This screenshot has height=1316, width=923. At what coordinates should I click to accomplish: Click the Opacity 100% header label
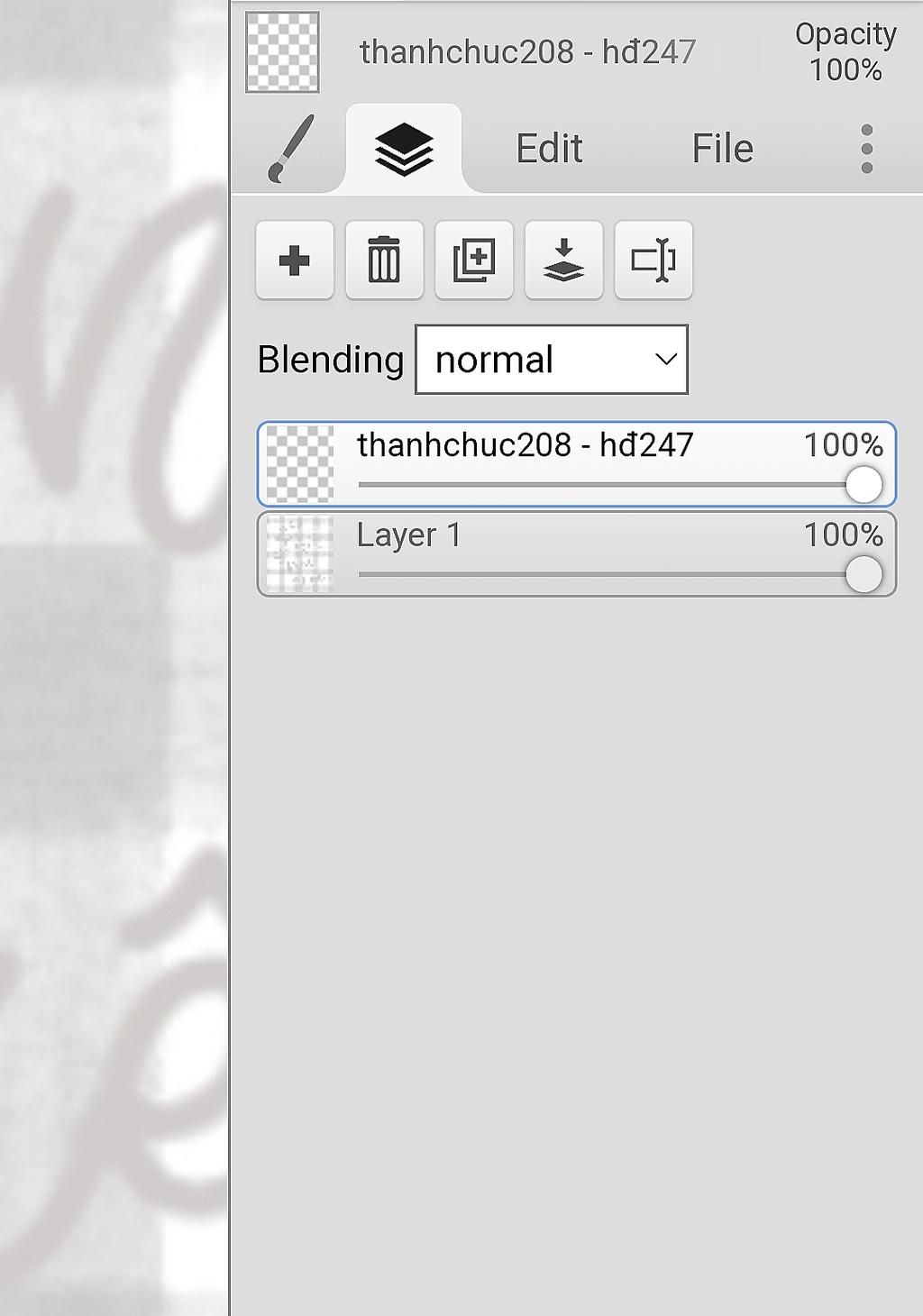tap(845, 51)
